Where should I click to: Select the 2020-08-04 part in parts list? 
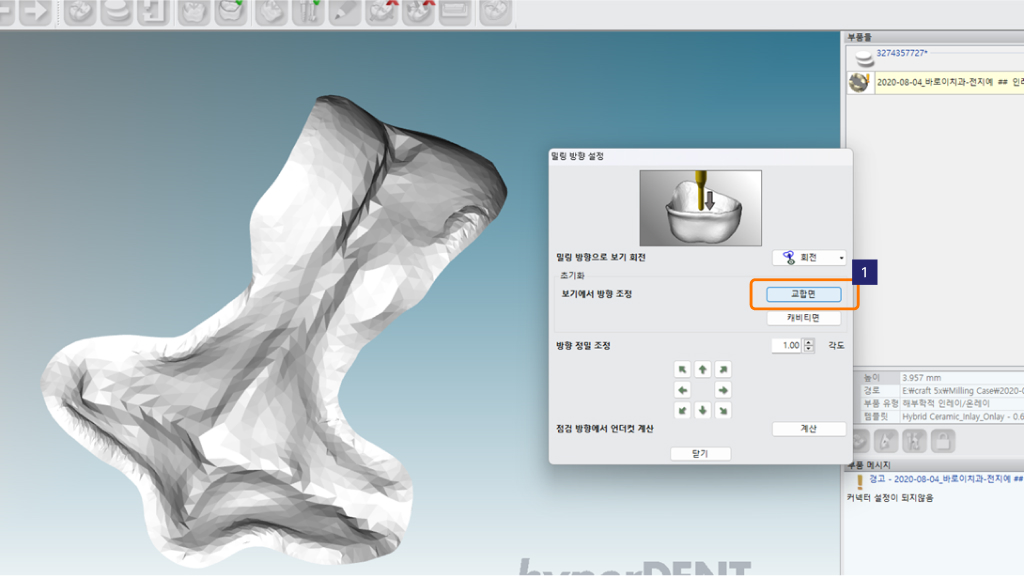pos(945,83)
